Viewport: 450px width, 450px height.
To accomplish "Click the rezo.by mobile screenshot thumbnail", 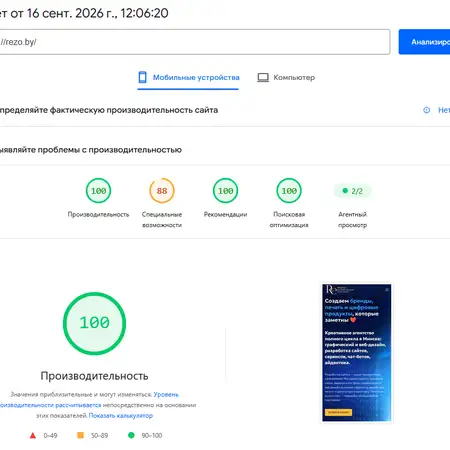I will pyautogui.click(x=356, y=353).
